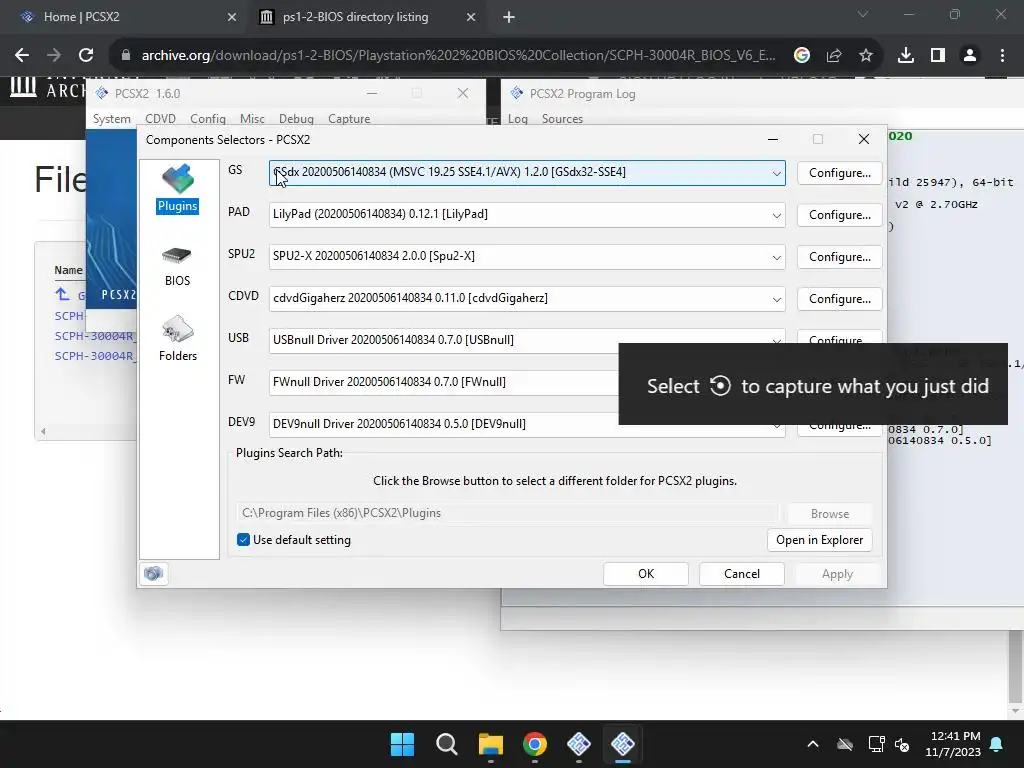Screen dimensions: 1024x768
Task: Open Misc menu in PCSX2 window
Action: coord(252,119)
